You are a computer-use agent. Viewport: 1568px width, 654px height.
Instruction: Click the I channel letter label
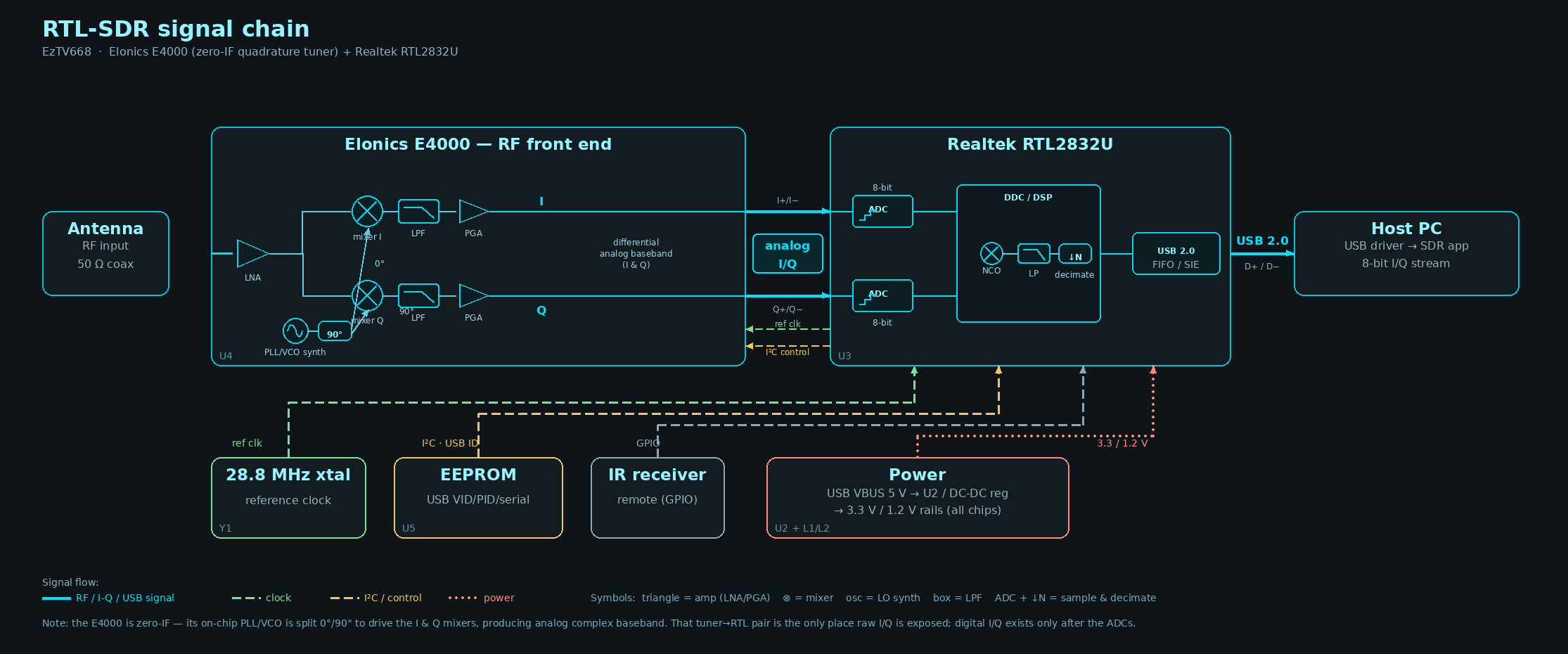tap(541, 201)
